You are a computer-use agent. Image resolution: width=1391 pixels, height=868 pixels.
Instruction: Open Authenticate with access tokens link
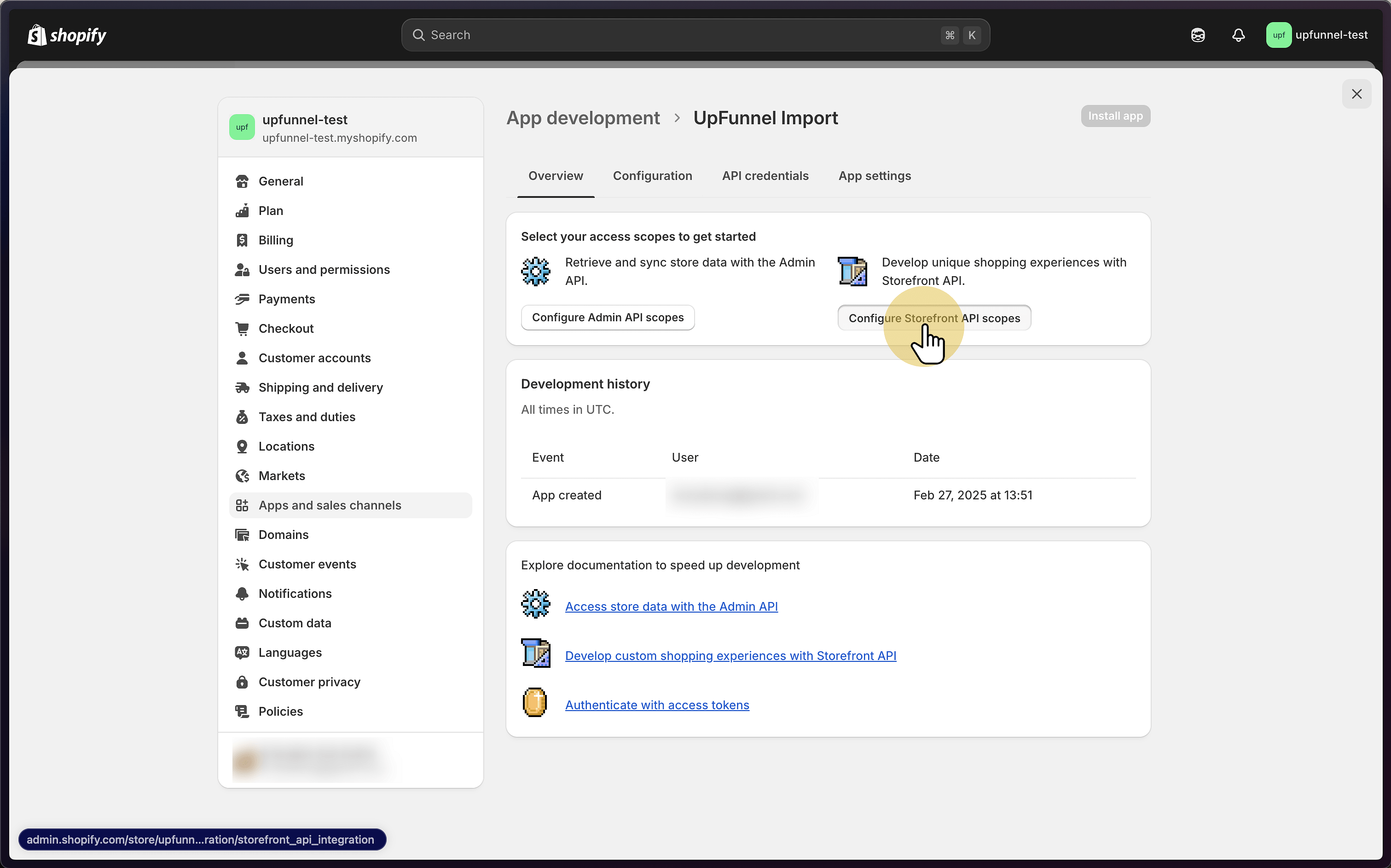coord(657,705)
